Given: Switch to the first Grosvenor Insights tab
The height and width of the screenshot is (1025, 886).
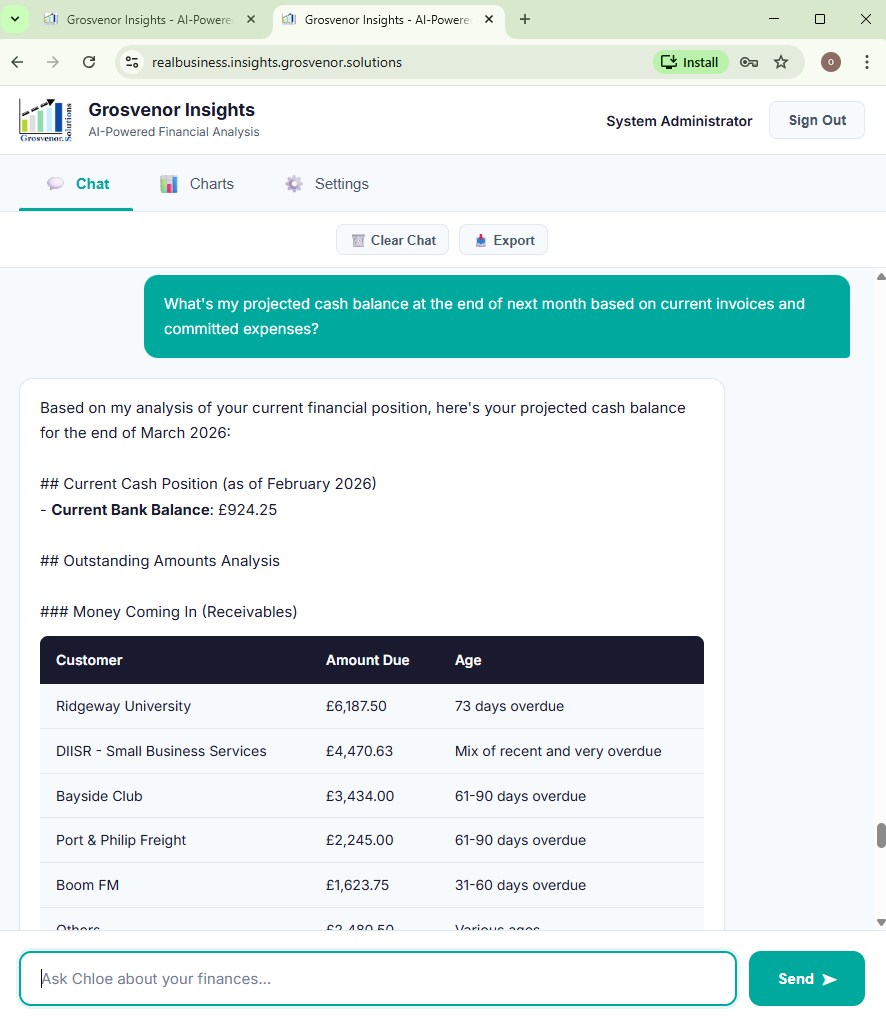Looking at the screenshot, I should [x=137, y=20].
